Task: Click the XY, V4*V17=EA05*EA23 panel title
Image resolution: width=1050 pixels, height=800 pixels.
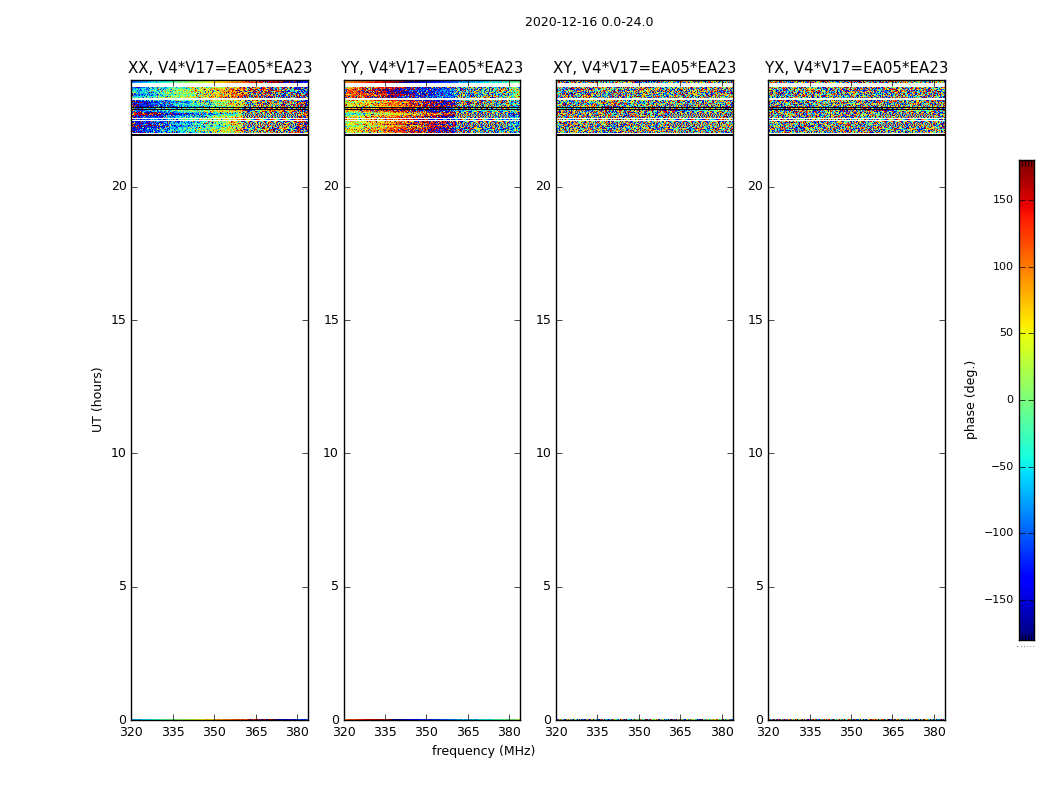Action: tap(645, 68)
